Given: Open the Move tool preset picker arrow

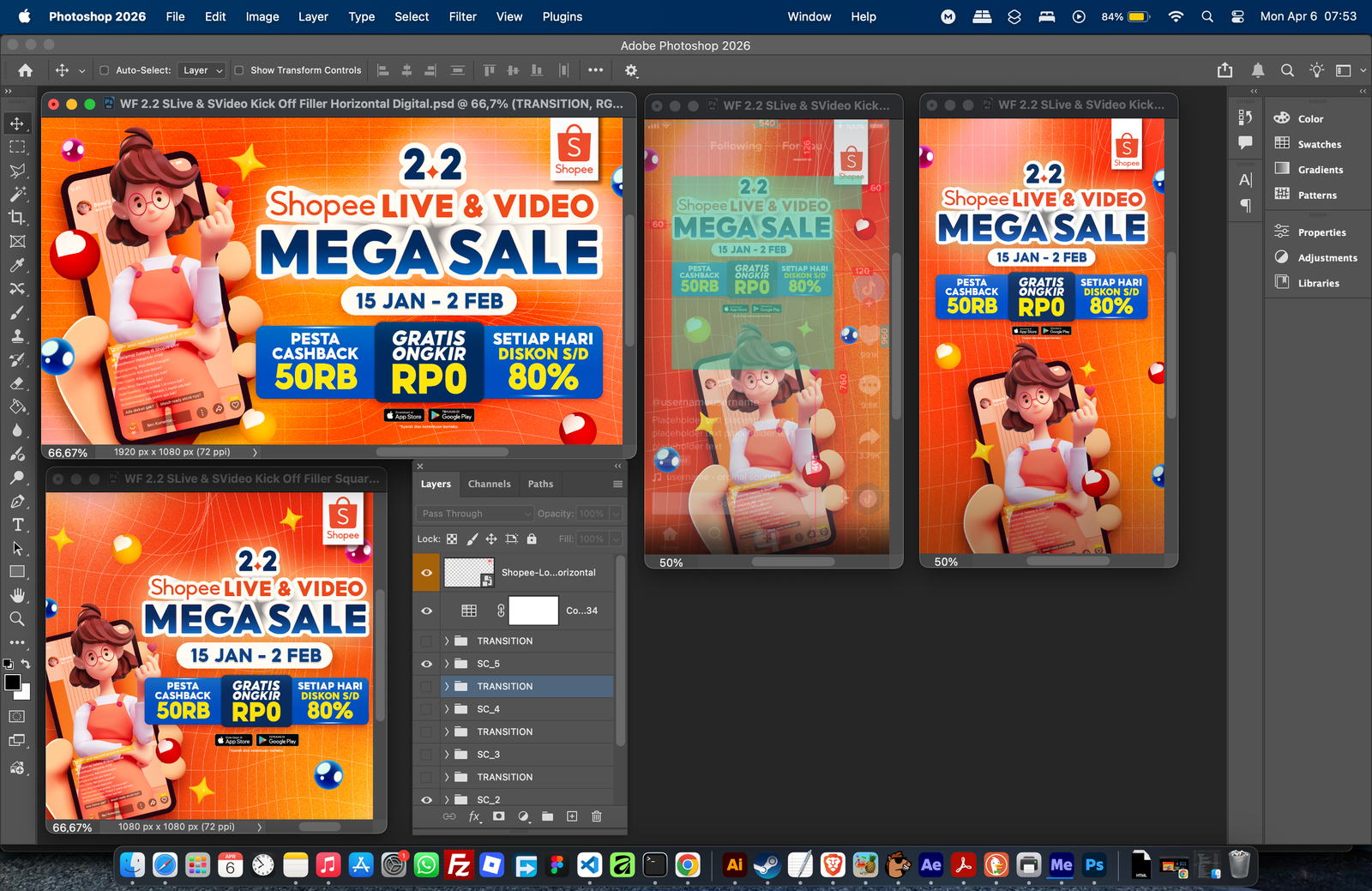Looking at the screenshot, I should point(82,70).
